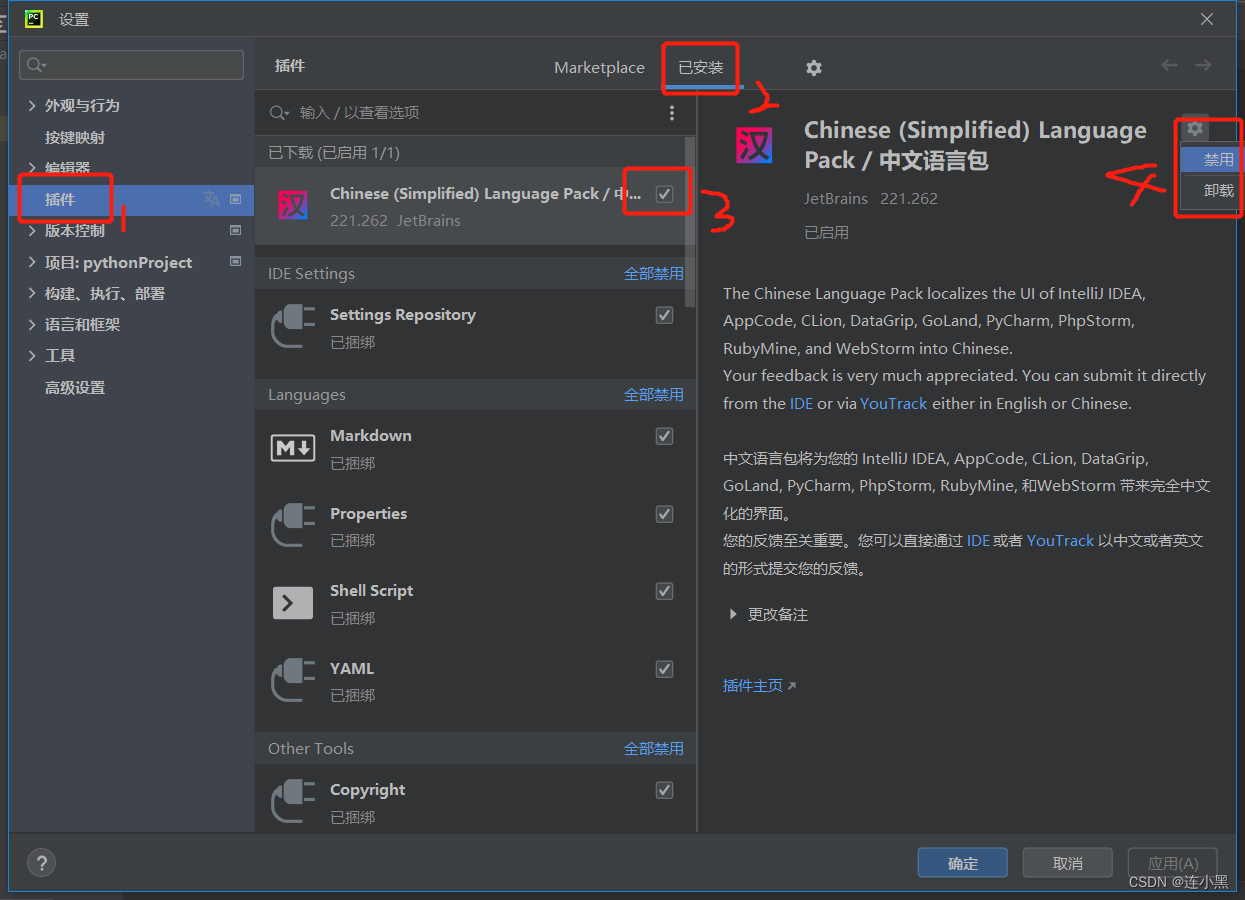Open plugin manager gear next to the 已安装 tab

[814, 68]
